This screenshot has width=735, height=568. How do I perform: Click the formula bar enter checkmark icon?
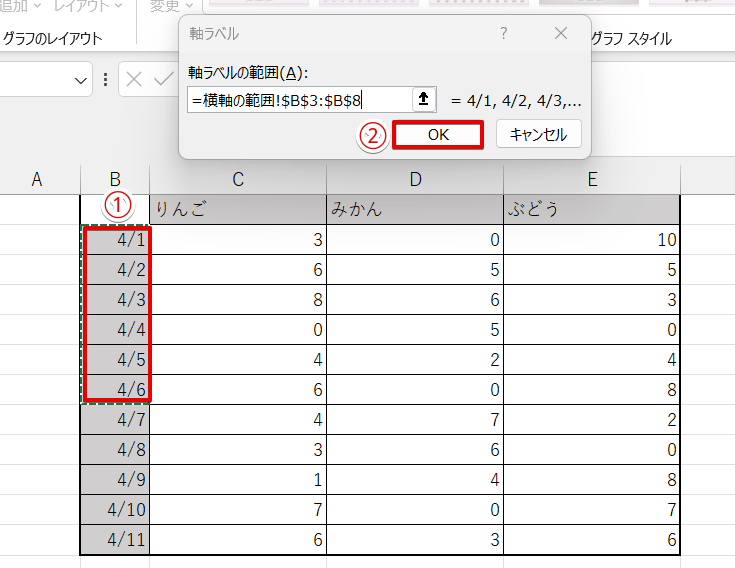coord(161,80)
